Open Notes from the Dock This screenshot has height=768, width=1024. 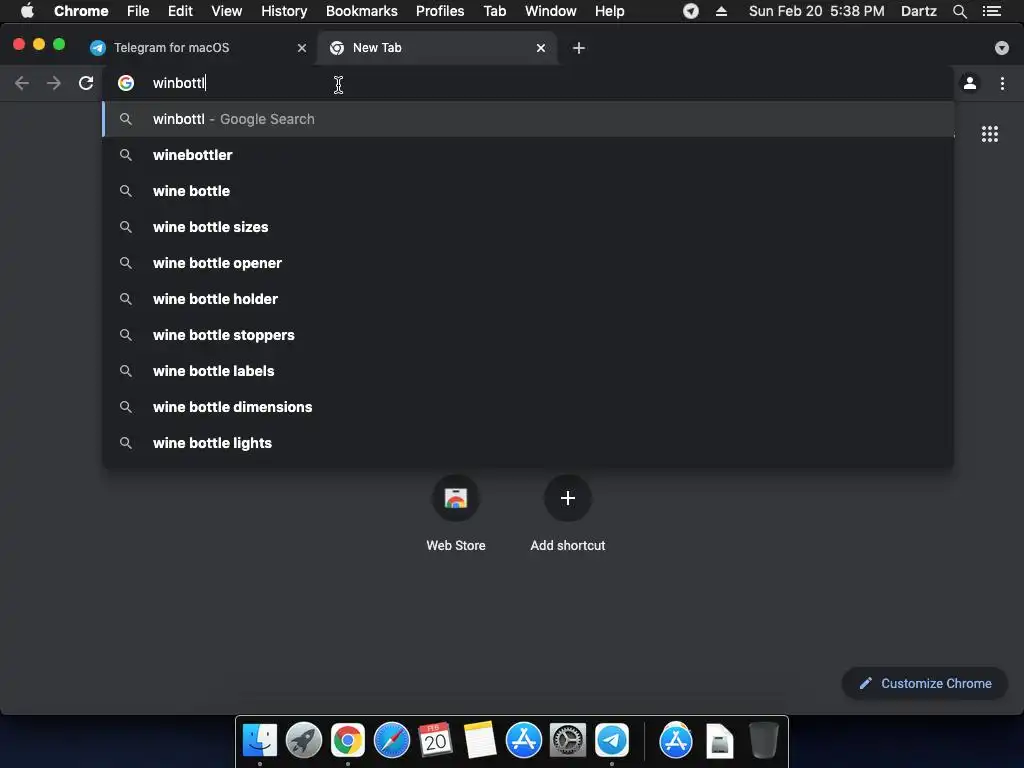pos(479,741)
